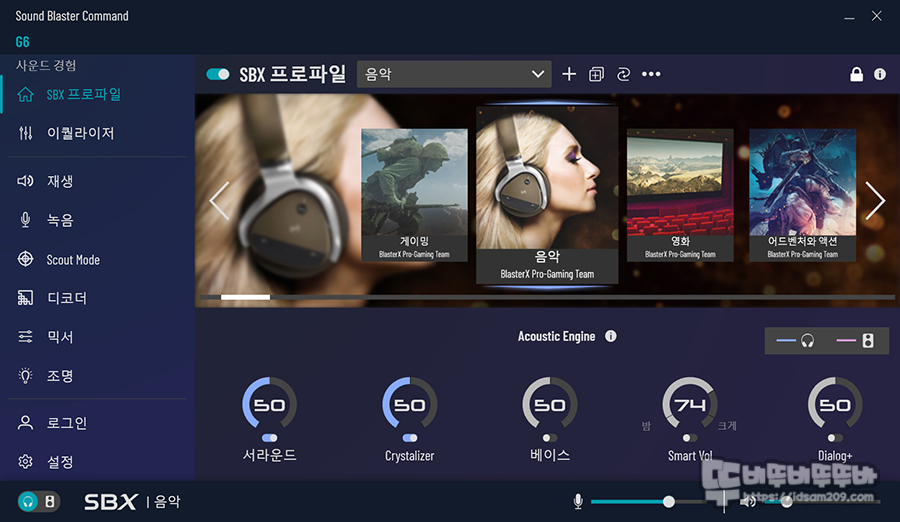Minimize the Sound Blaster Command window

coord(849,17)
